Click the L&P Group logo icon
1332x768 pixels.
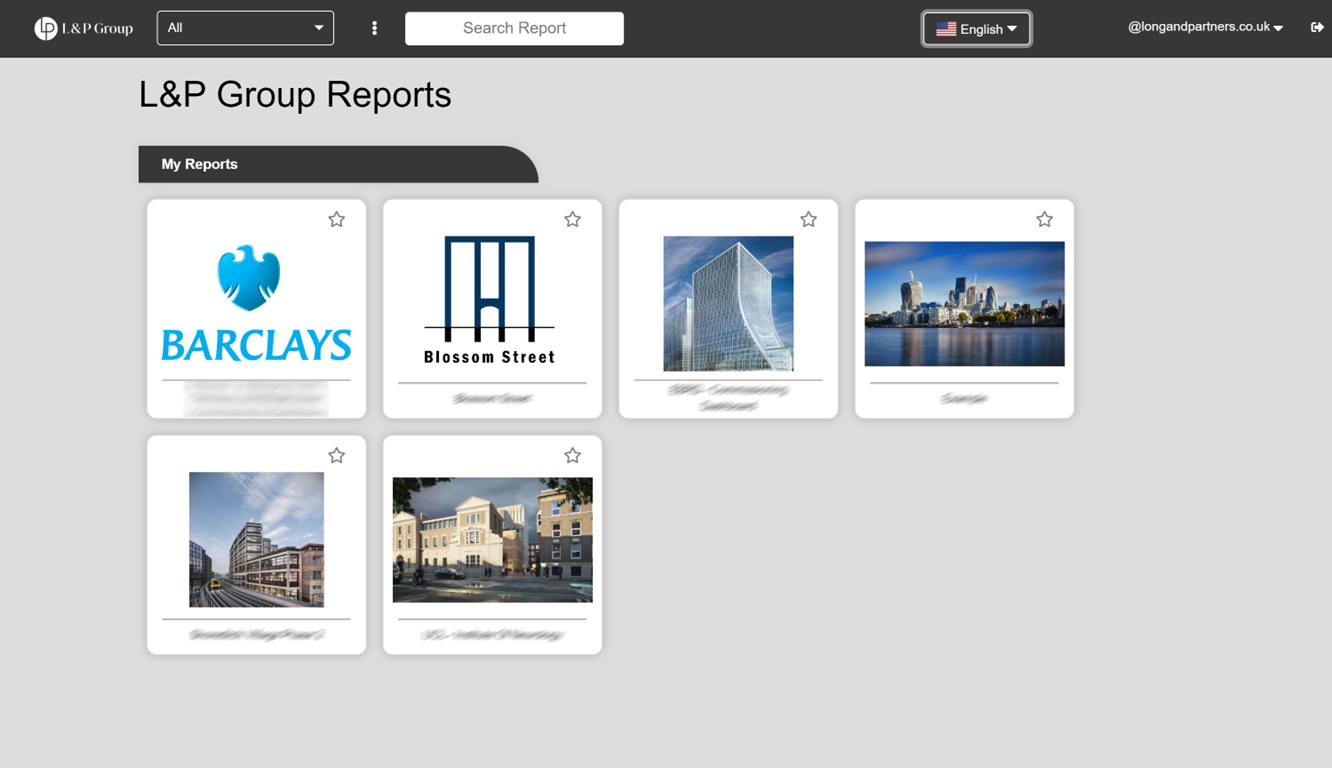point(45,28)
